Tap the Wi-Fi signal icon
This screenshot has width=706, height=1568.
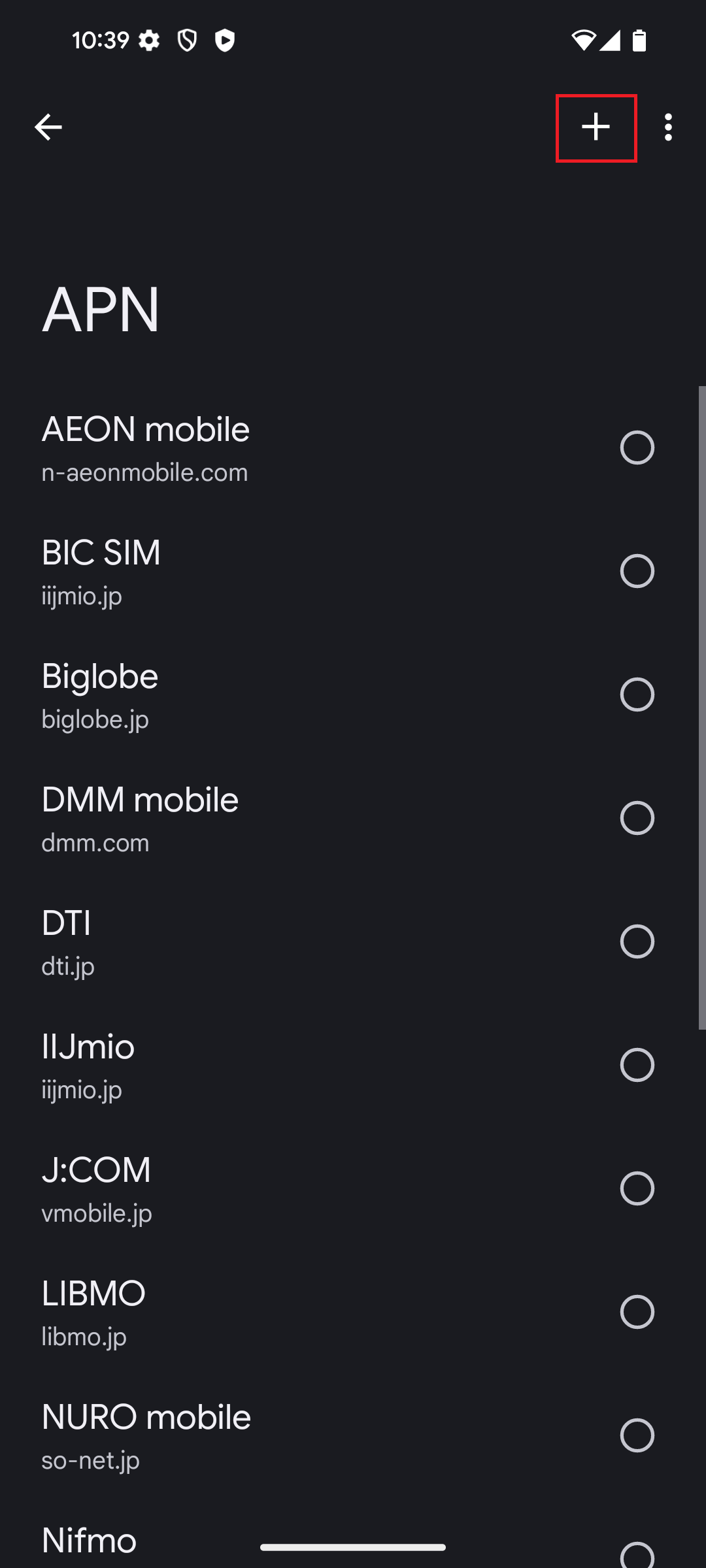[582, 41]
